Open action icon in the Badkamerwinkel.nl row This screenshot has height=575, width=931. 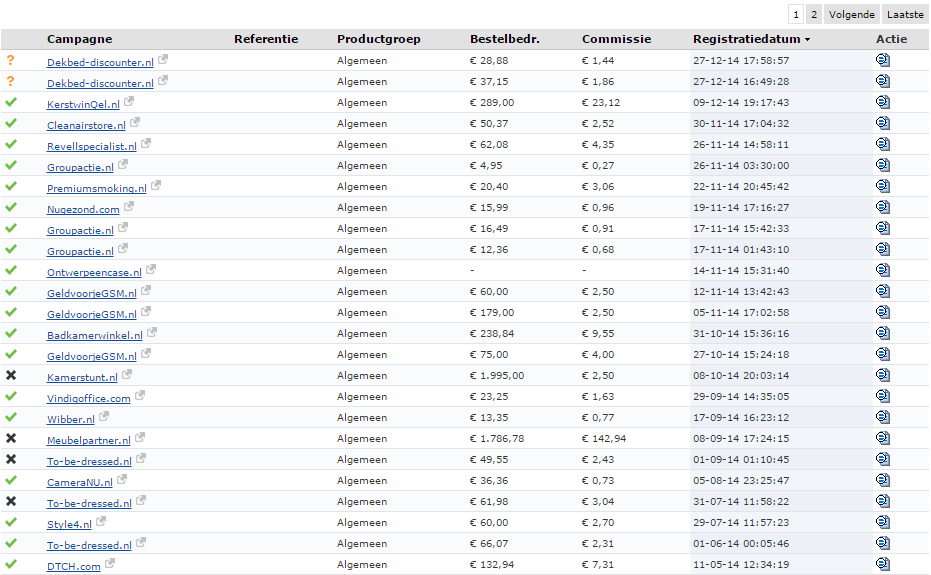pyautogui.click(x=882, y=333)
